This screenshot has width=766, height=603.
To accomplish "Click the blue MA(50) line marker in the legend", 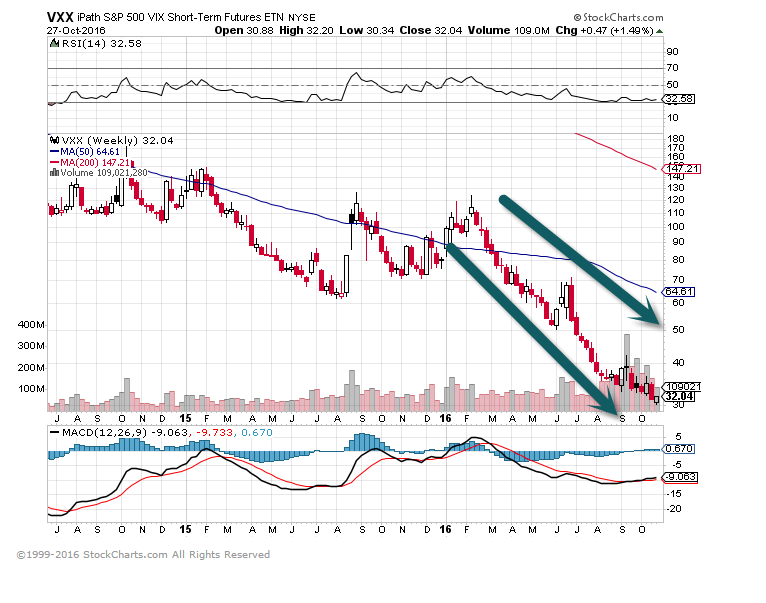I will (x=55, y=152).
